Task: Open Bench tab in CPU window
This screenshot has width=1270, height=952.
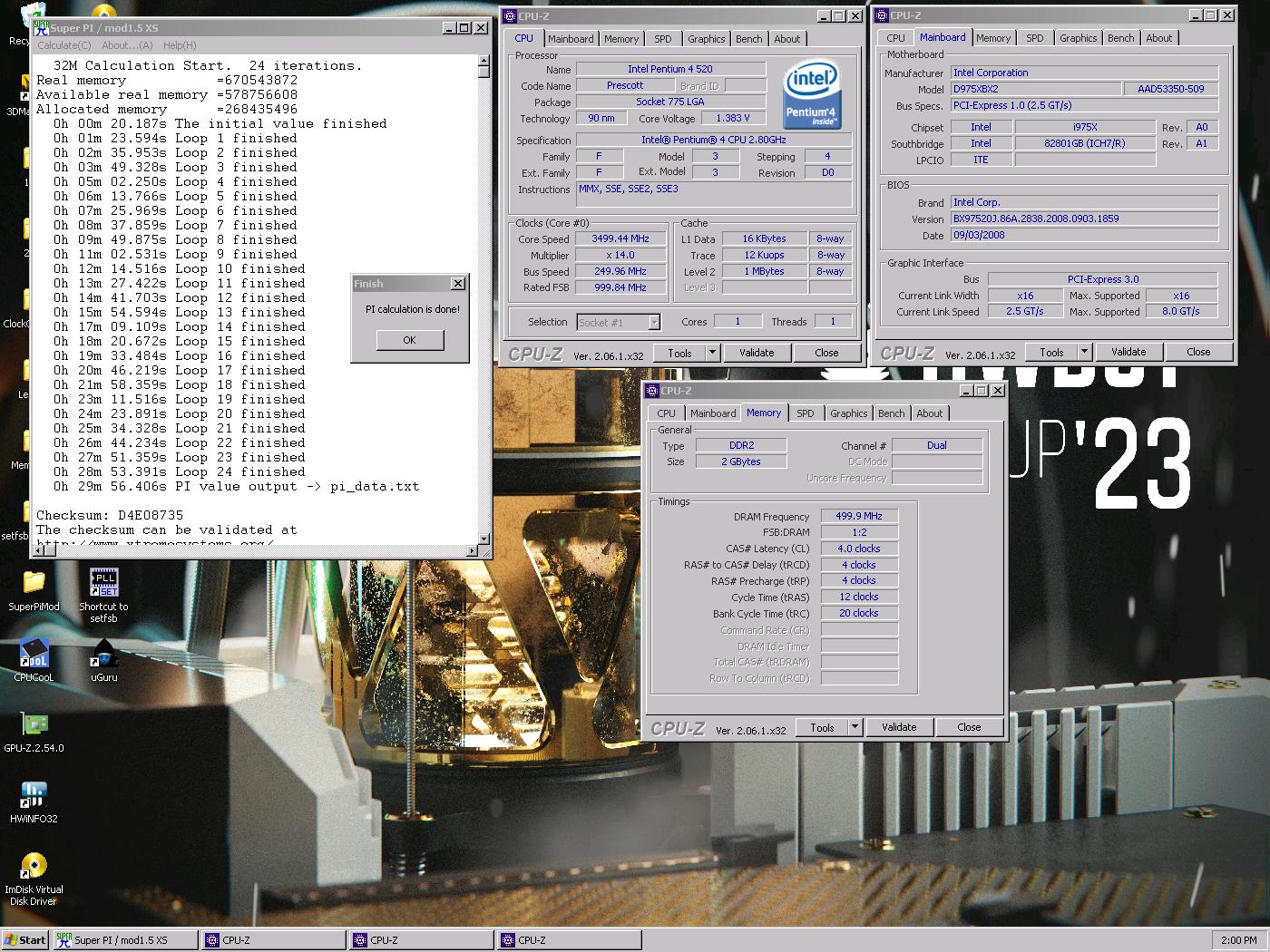Action: pos(748,39)
